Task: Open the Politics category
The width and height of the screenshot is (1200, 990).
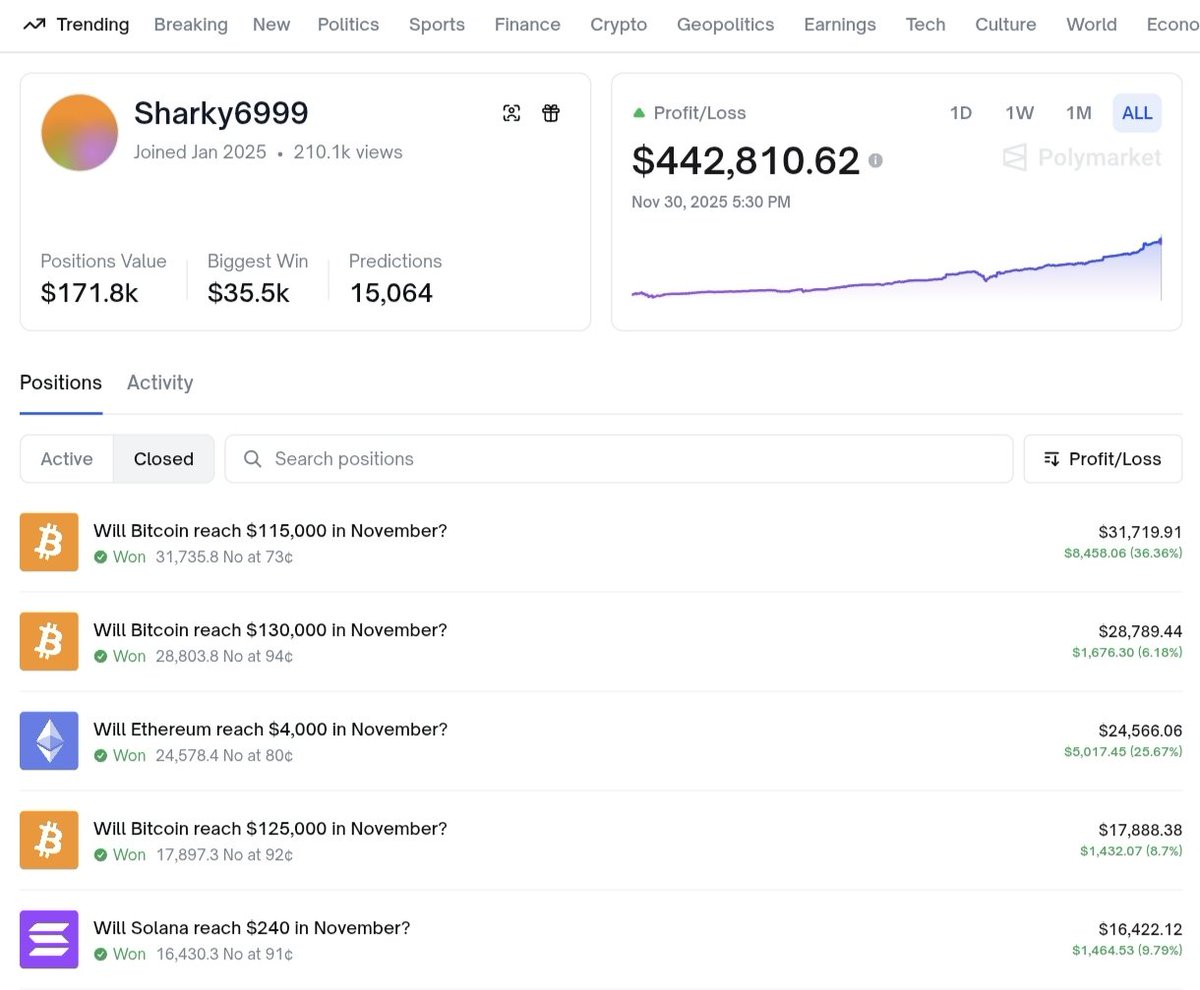Action: coord(348,24)
